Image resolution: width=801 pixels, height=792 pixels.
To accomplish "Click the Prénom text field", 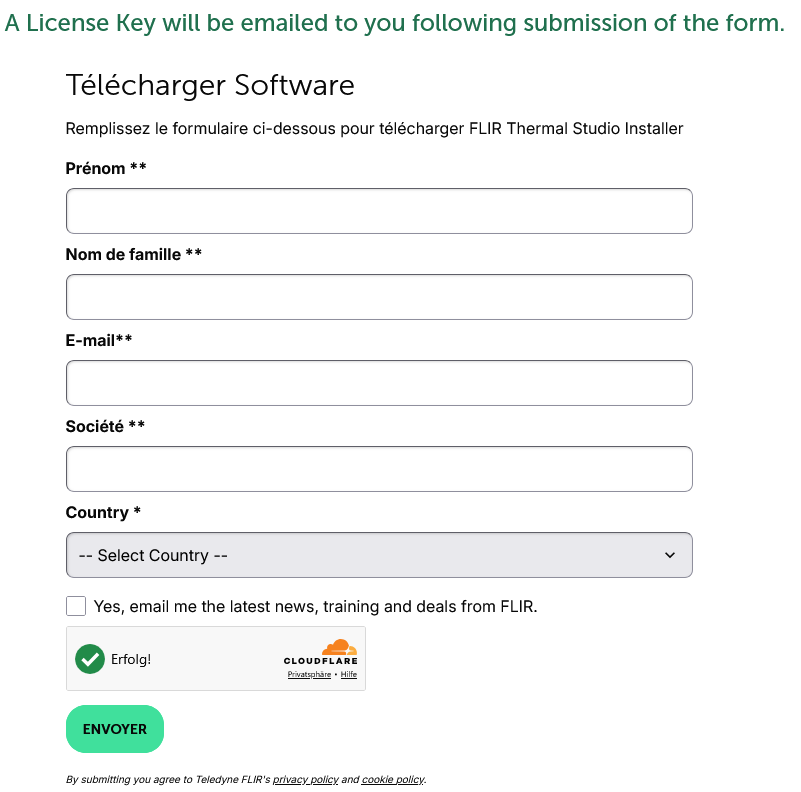I will click(379, 211).
